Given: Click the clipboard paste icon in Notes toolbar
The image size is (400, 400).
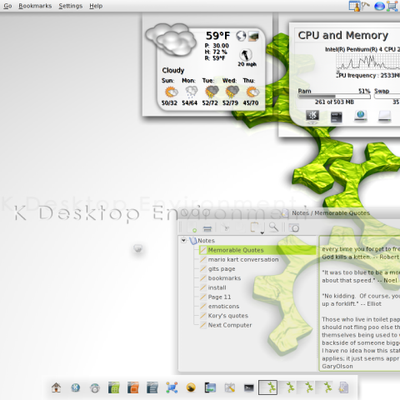Looking at the screenshot, I should [255, 227].
